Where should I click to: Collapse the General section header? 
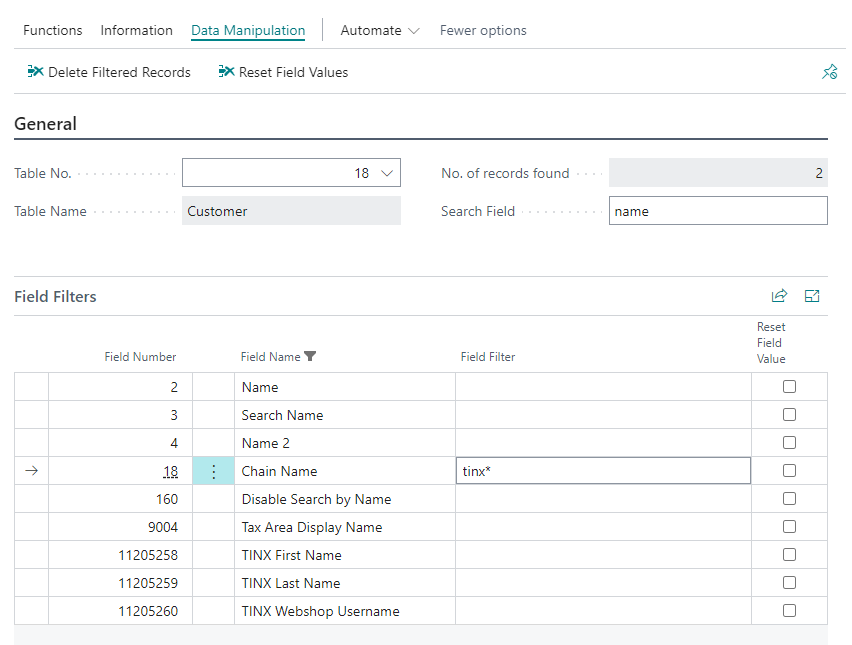pos(46,124)
